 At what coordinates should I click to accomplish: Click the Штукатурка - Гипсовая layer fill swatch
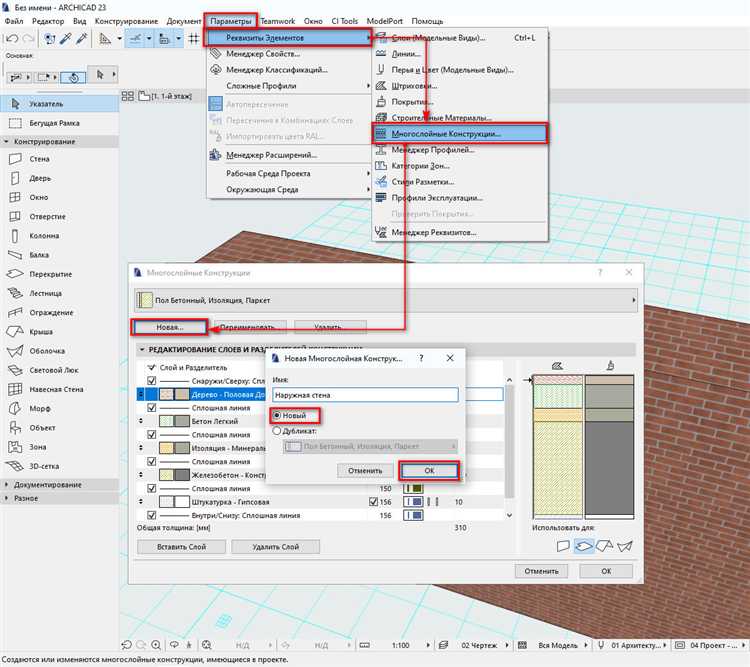[165, 501]
